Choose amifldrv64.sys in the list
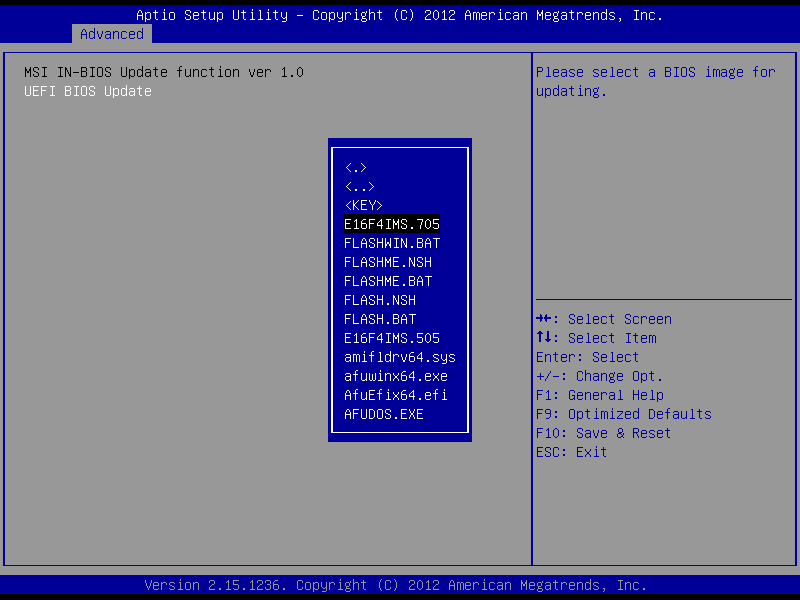 (x=399, y=357)
